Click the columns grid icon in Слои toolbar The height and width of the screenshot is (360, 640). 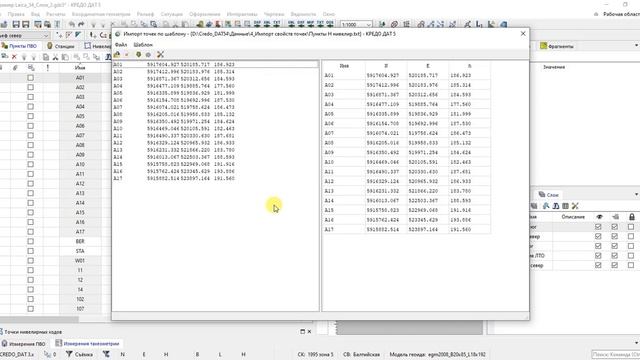(565, 206)
